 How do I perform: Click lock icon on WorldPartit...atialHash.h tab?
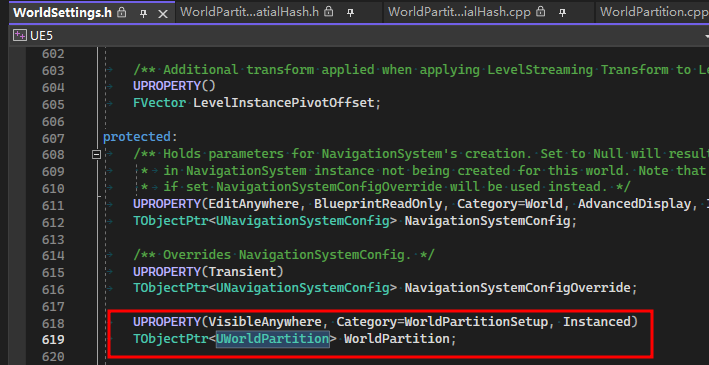tap(329, 12)
